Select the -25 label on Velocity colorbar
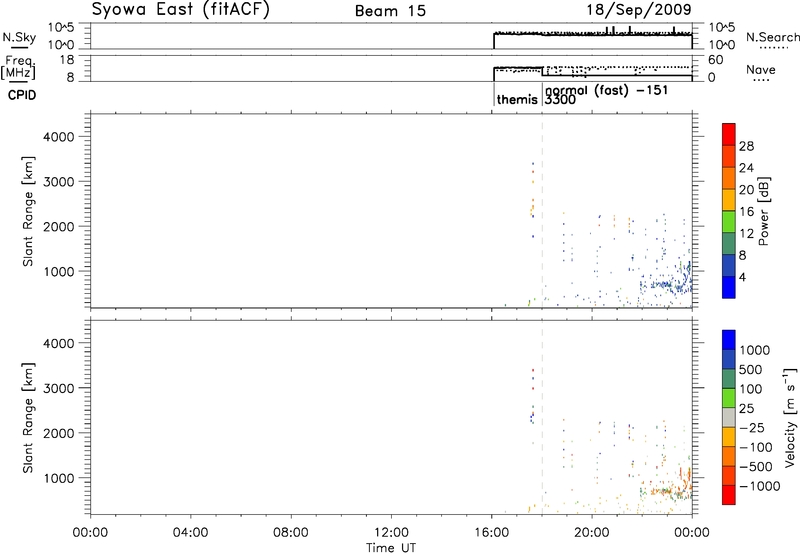 click(752, 427)
